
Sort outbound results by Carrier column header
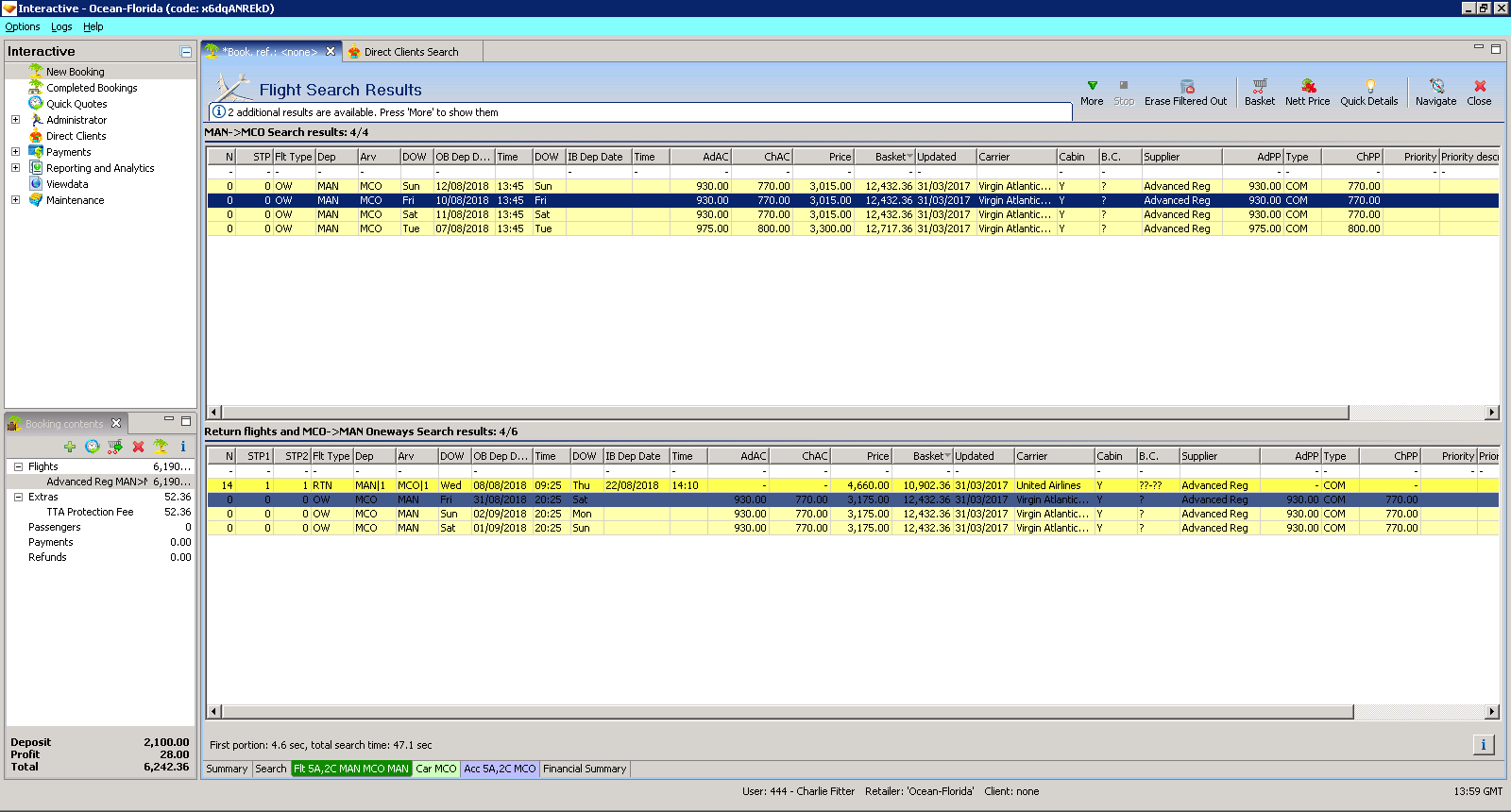tap(1015, 157)
